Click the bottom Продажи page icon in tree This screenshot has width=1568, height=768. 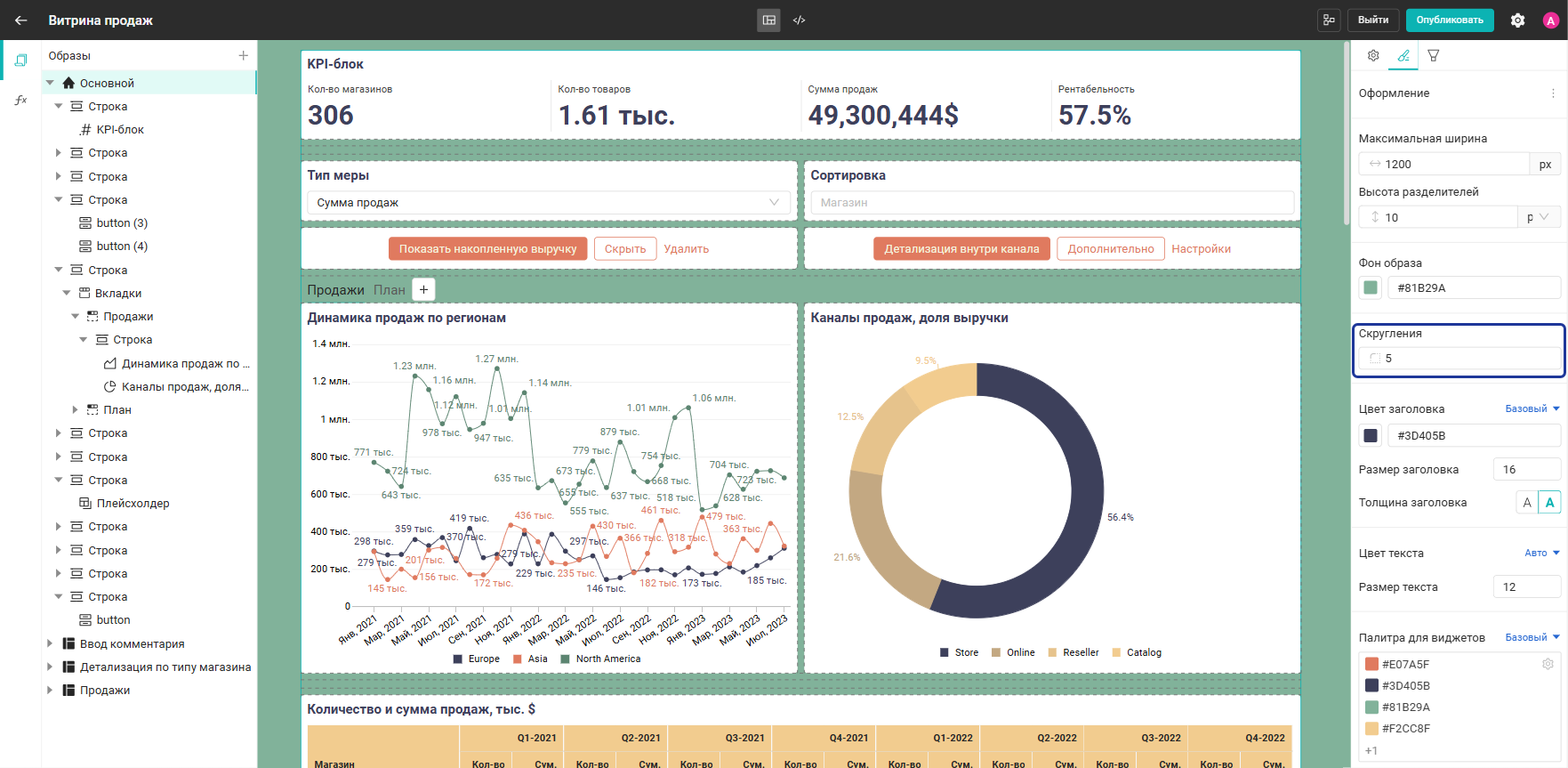[68, 690]
